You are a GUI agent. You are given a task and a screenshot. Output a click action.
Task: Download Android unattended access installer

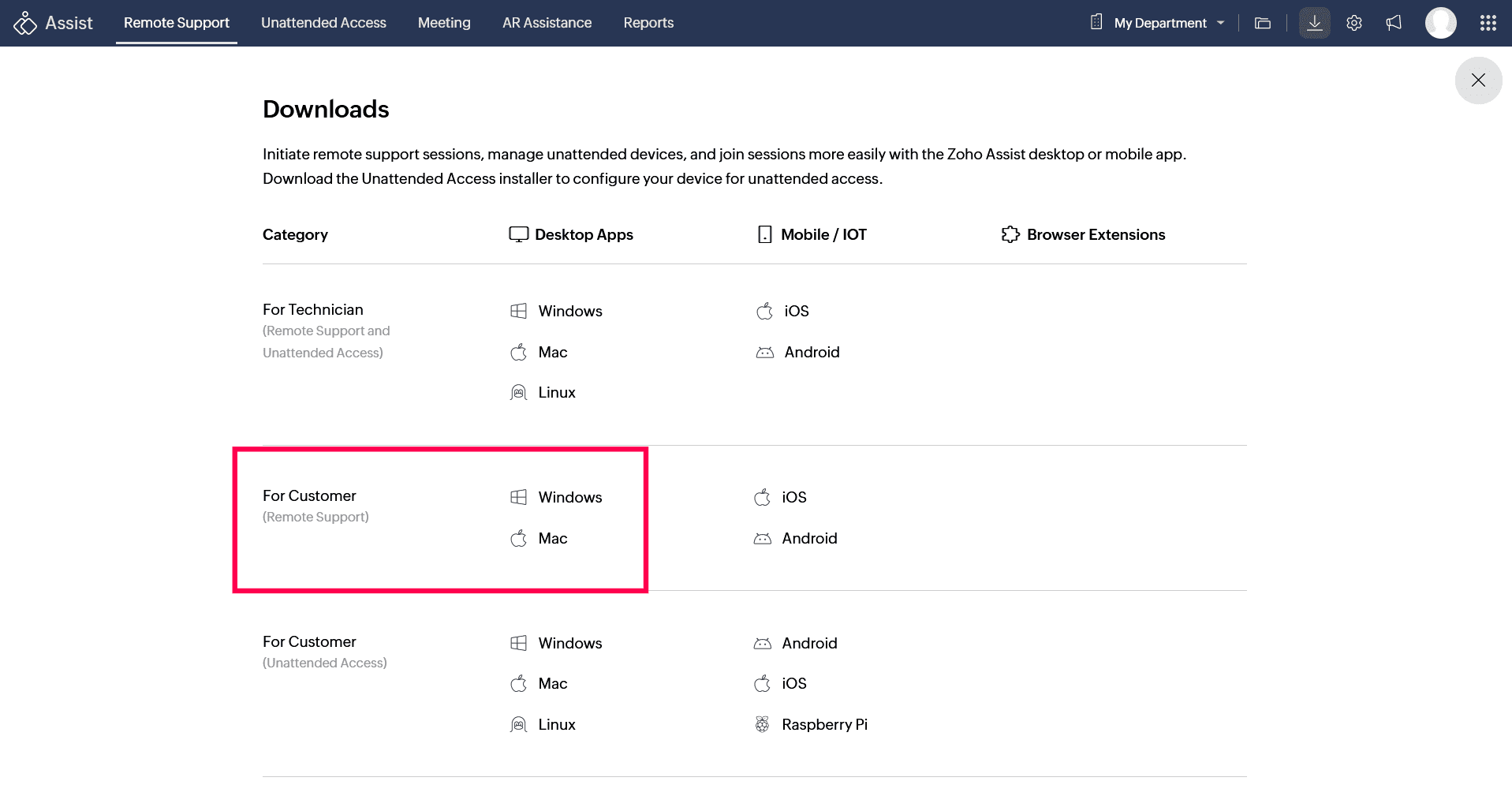[x=808, y=643]
